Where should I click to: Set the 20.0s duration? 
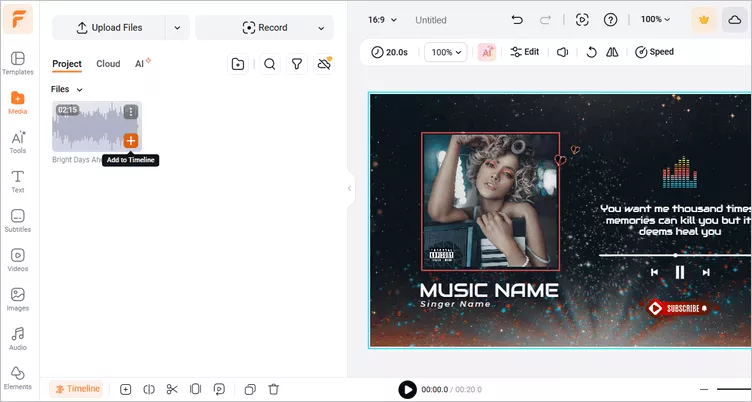point(389,52)
